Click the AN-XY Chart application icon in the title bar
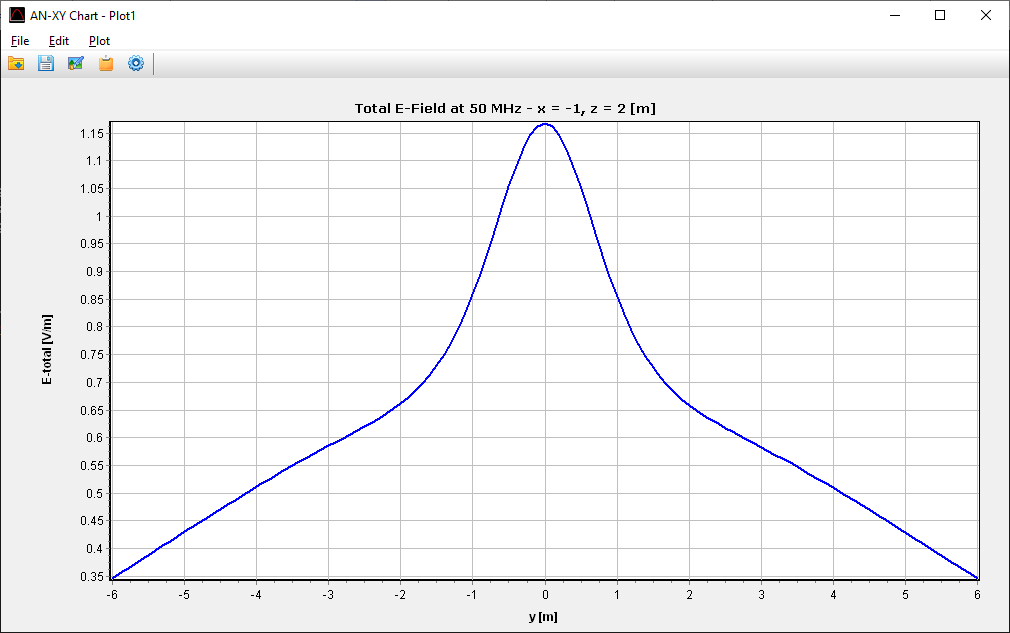 17,15
